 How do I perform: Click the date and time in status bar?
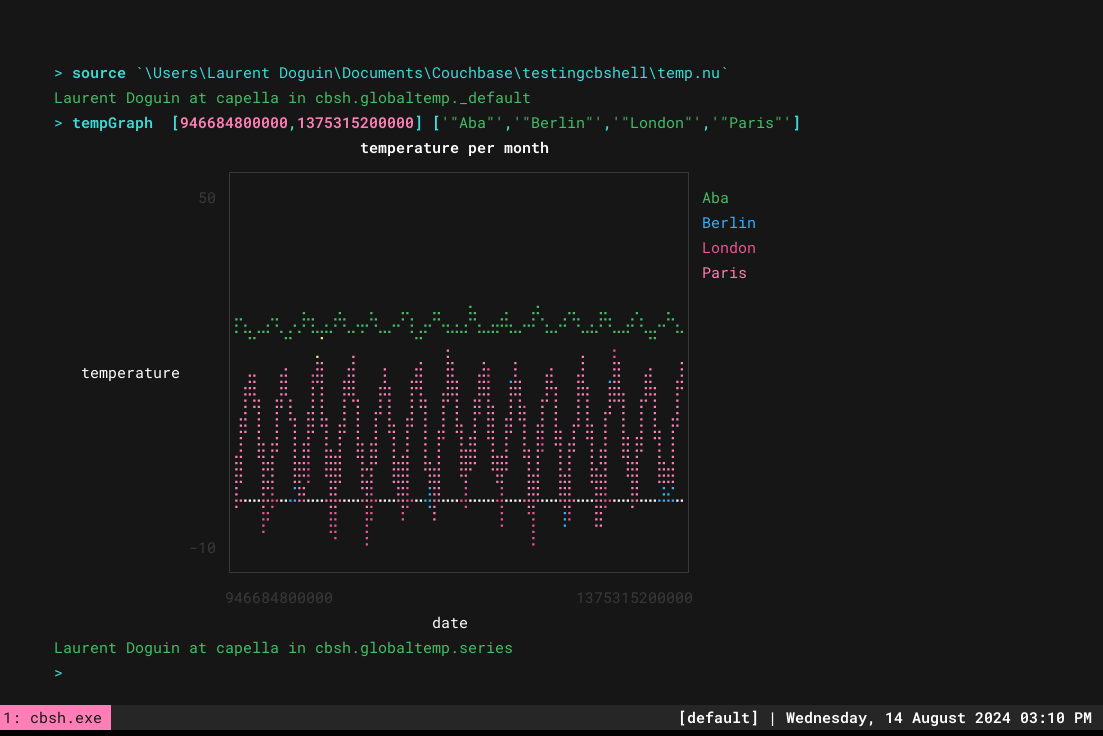(938, 718)
